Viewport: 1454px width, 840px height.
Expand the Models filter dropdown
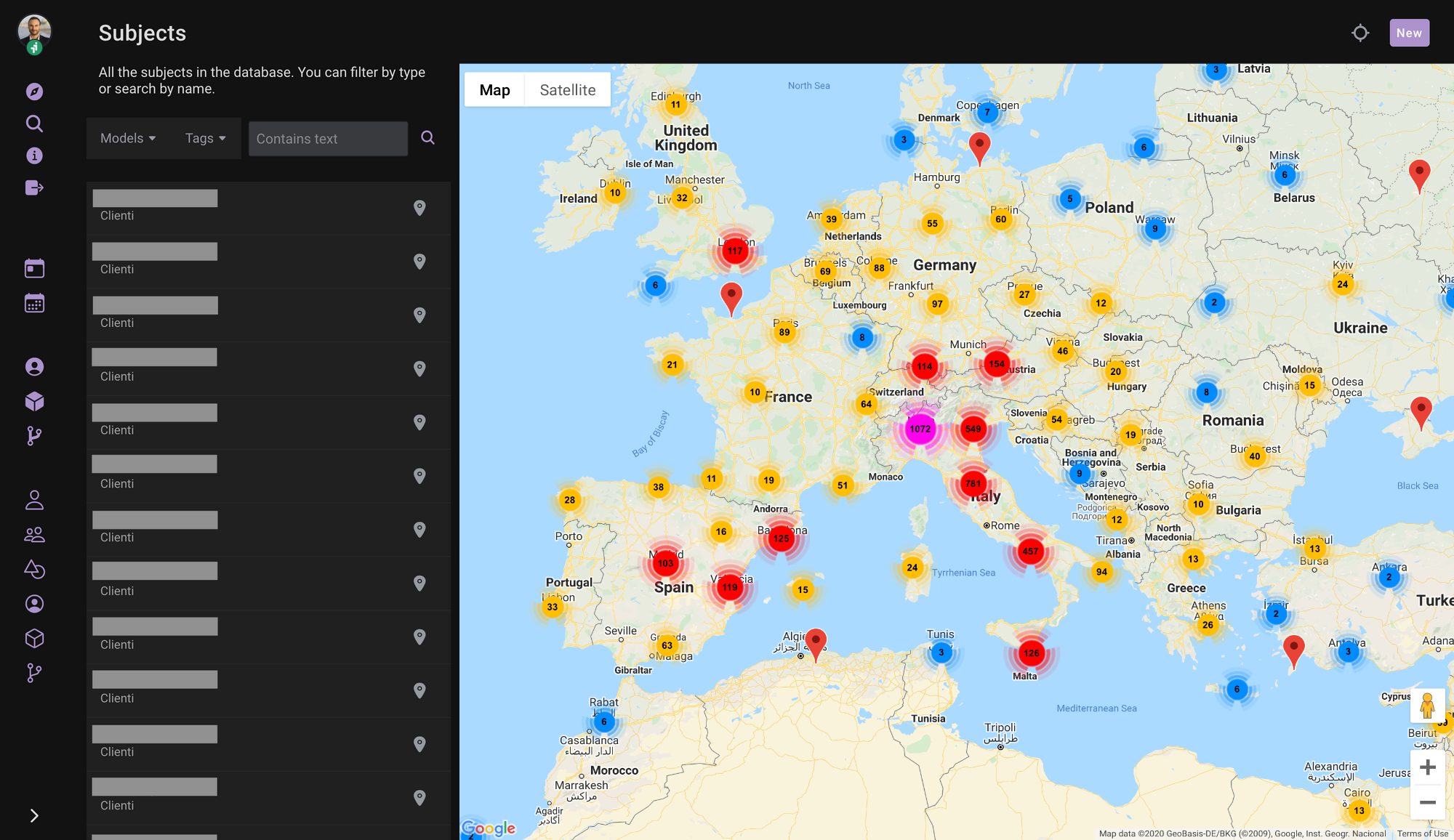[x=128, y=138]
